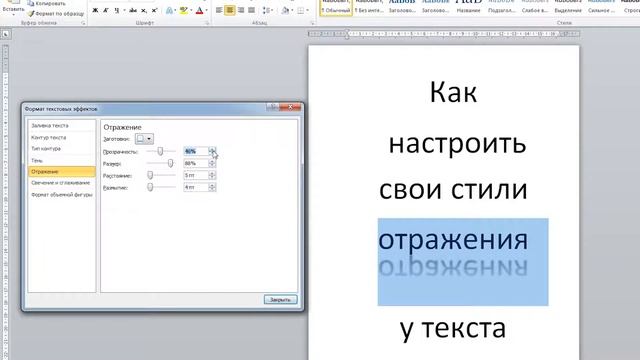Click the Прозрачность transparency slider handle
Viewport: 640px width, 360px height.
click(x=160, y=151)
